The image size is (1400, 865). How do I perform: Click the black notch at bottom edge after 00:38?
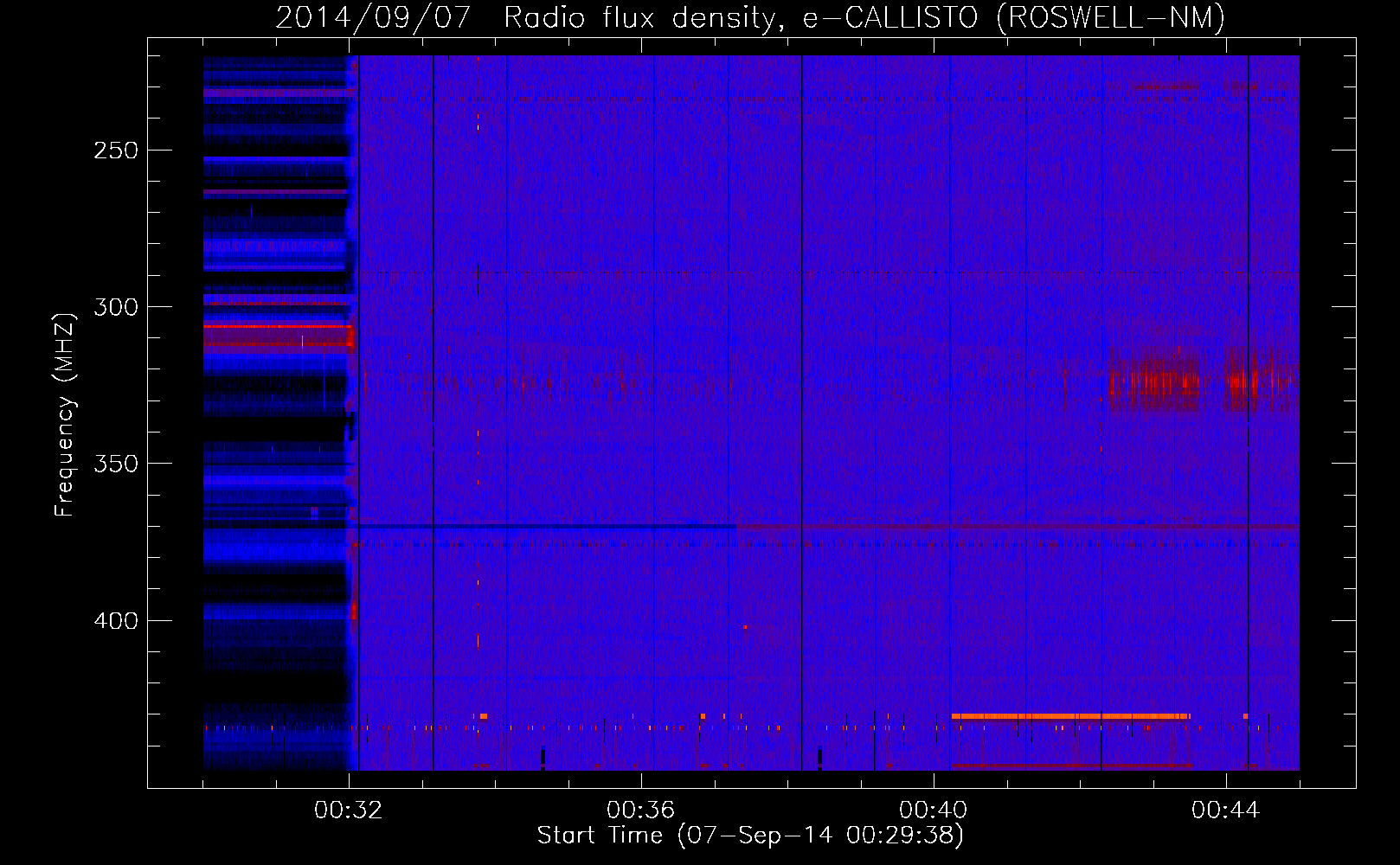click(x=819, y=759)
